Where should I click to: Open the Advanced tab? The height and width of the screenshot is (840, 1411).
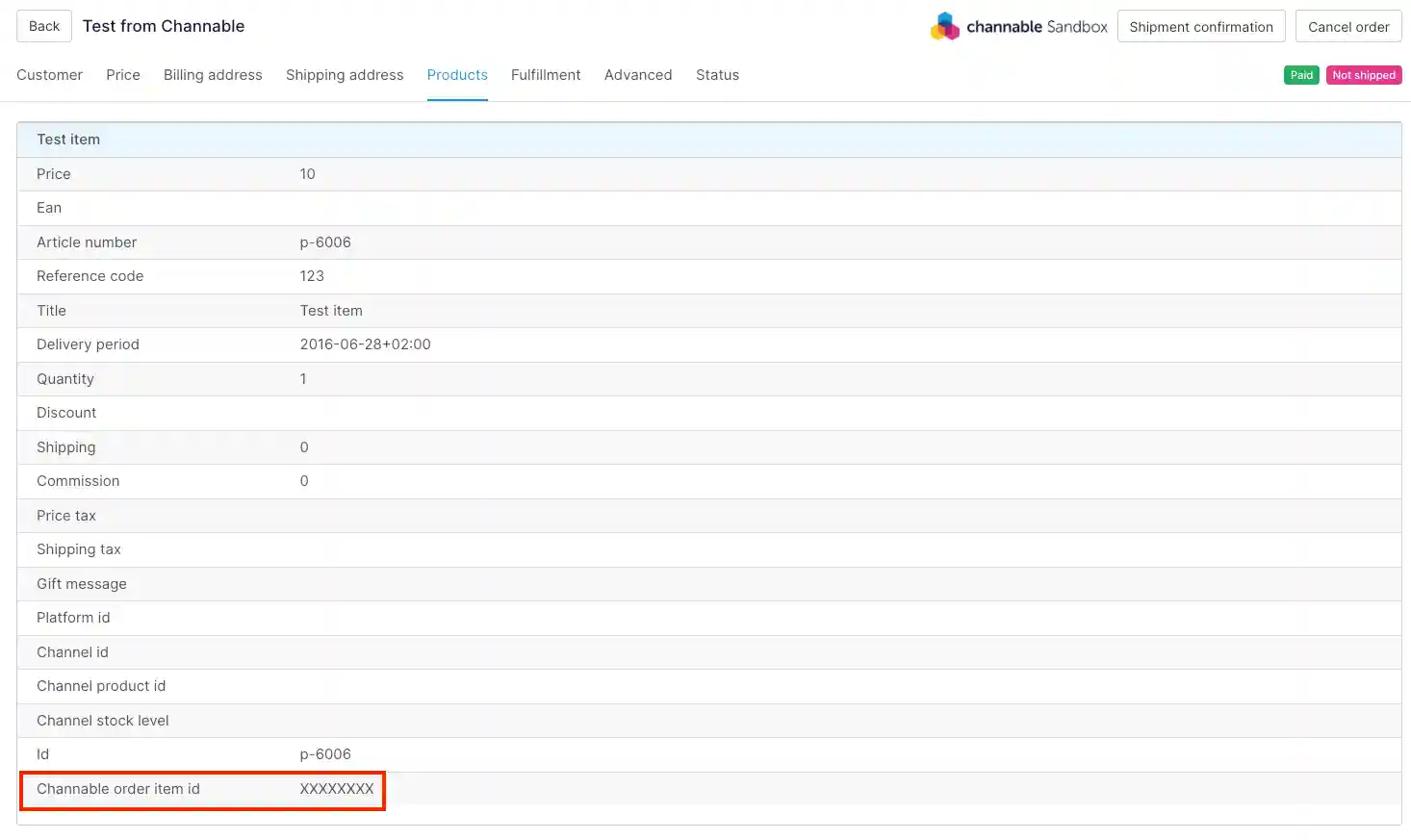pos(638,75)
